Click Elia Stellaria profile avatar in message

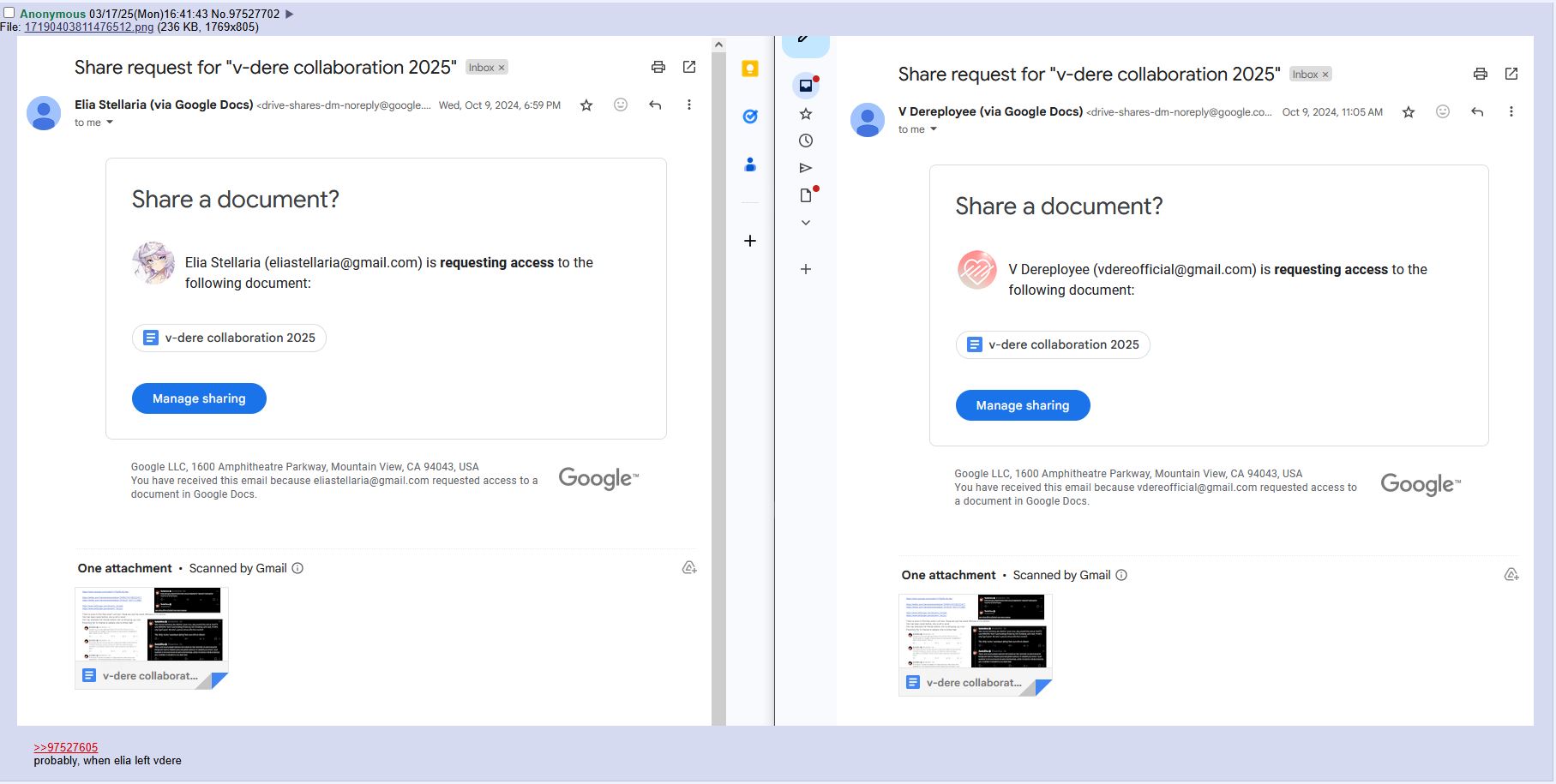pyautogui.click(x=153, y=262)
